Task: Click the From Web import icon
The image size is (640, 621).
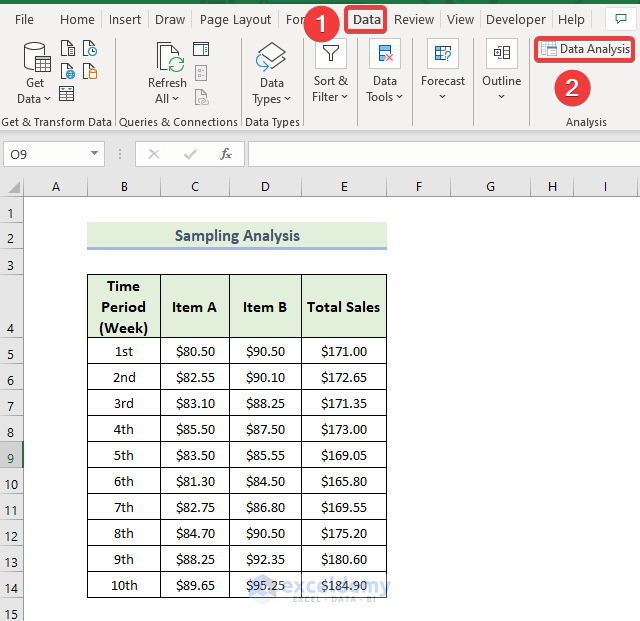Action: tap(67, 71)
